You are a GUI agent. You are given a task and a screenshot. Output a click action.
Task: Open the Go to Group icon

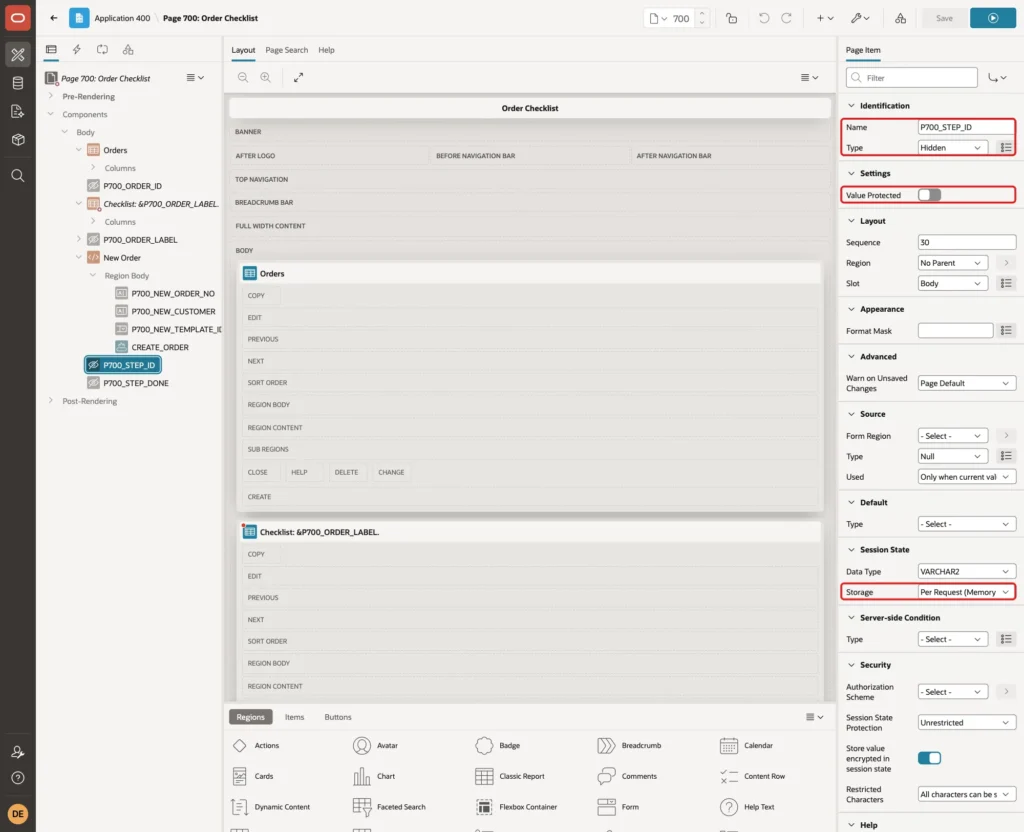997,78
